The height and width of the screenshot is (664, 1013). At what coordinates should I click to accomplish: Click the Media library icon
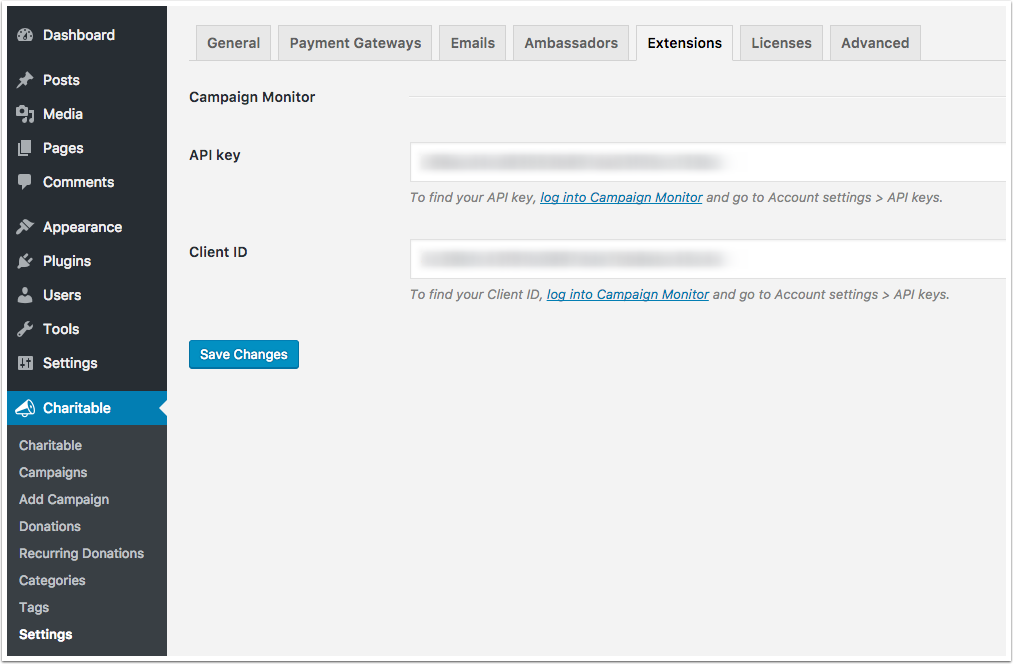tap(25, 114)
